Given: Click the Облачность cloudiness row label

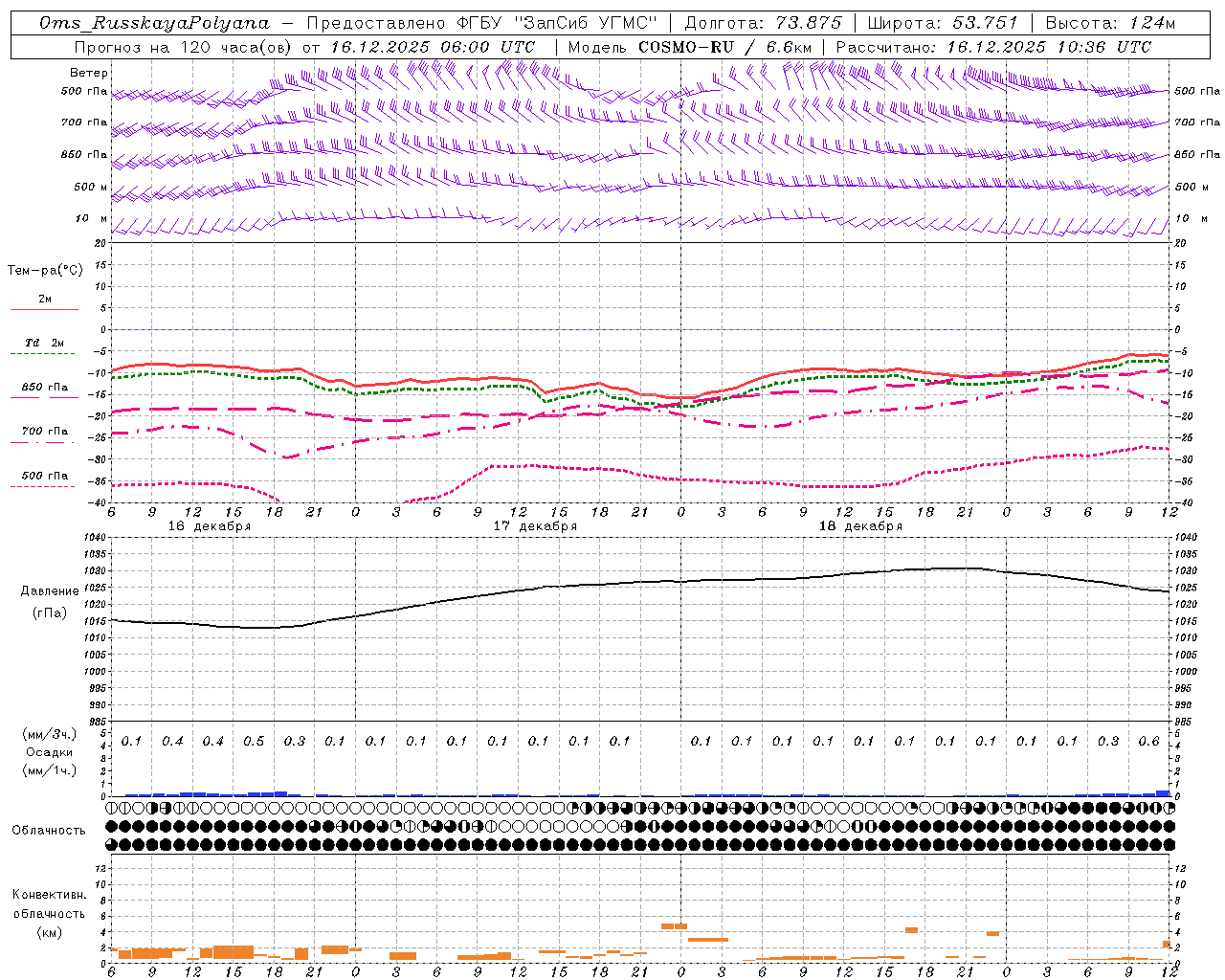Looking at the screenshot, I should (48, 831).
